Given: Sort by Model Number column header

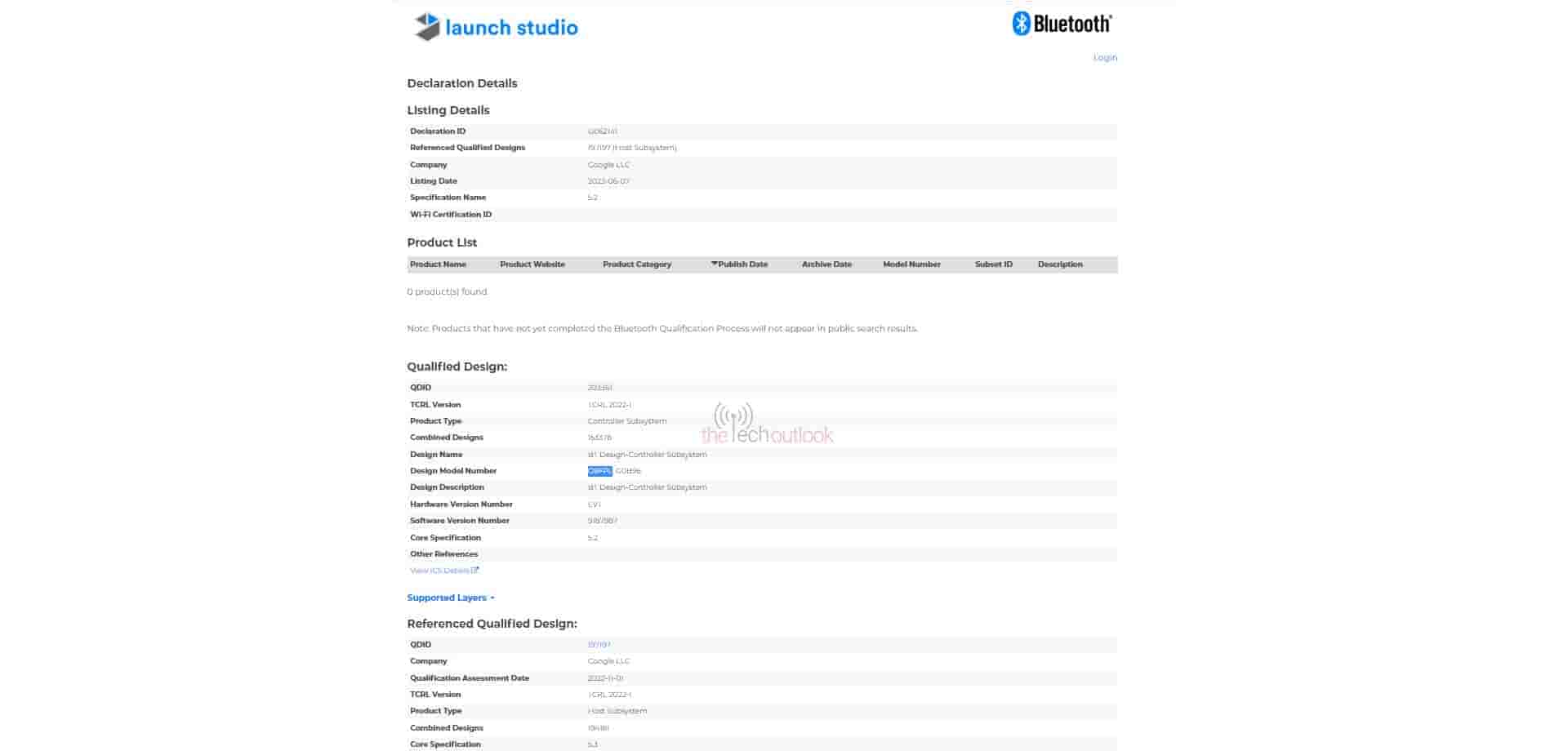Looking at the screenshot, I should pyautogui.click(x=911, y=264).
